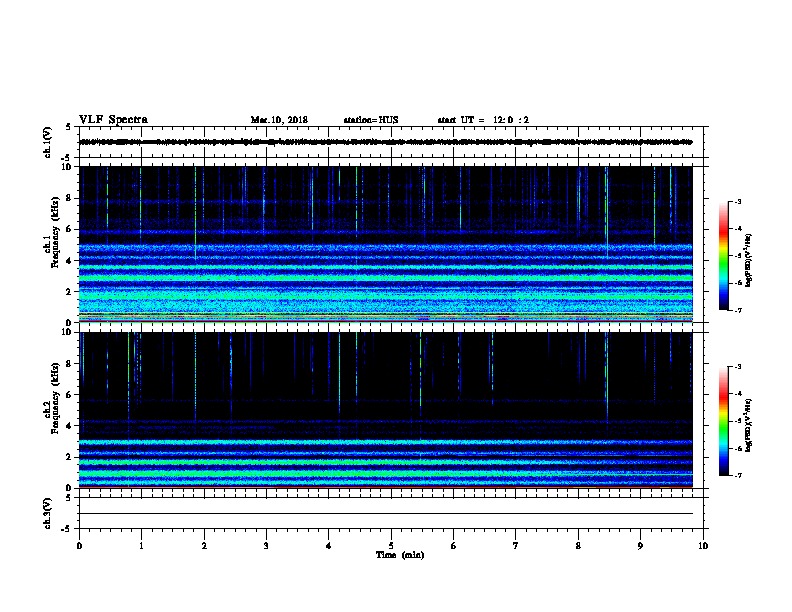The height and width of the screenshot is (612, 792).
Task: Click time axis tick label "9"
Action: pos(640,546)
